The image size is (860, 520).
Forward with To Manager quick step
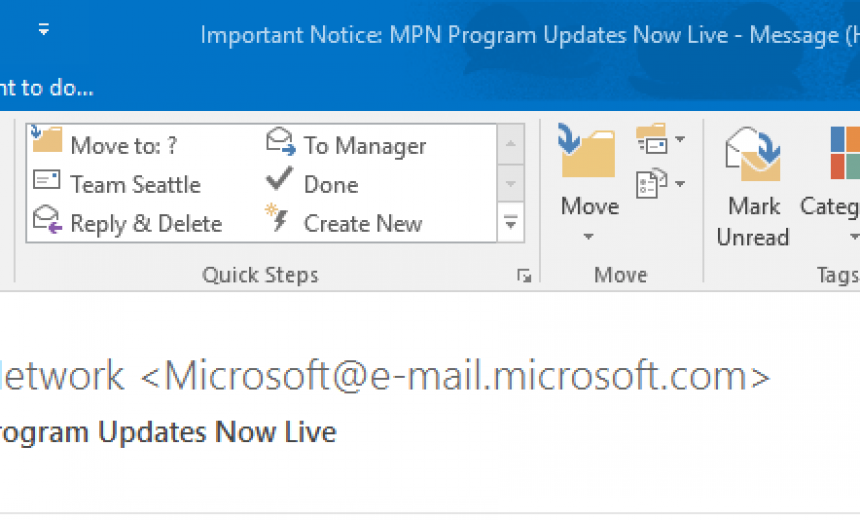coord(346,145)
